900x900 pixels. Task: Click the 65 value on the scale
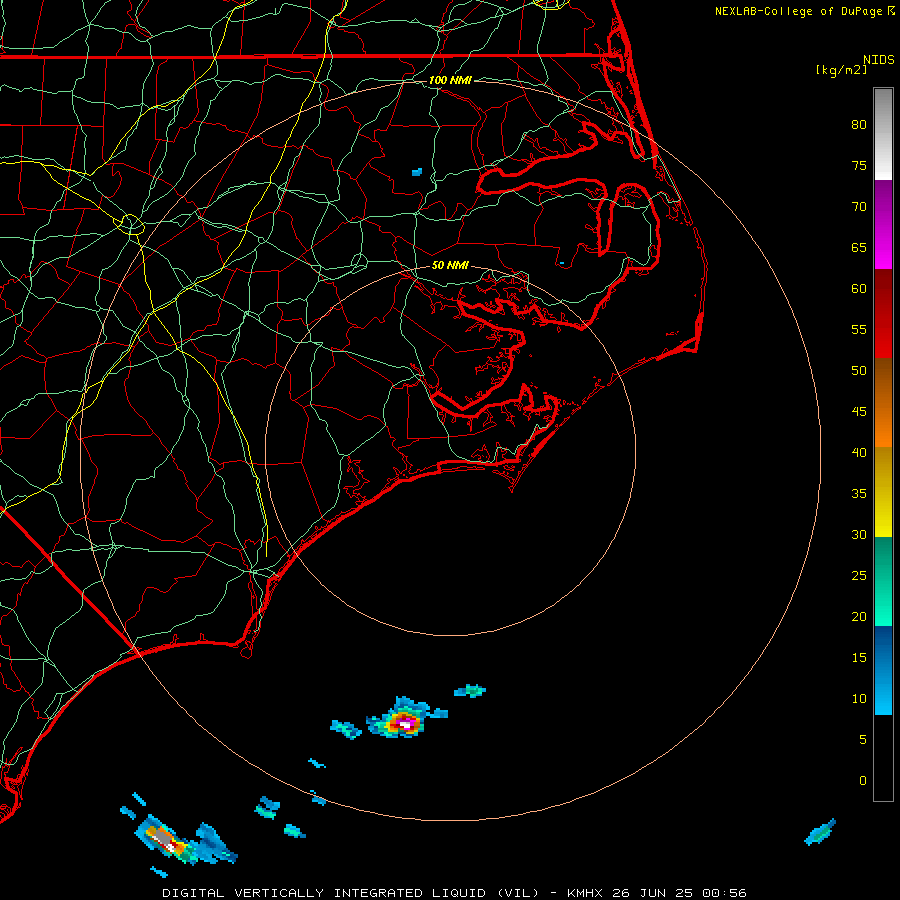859,247
